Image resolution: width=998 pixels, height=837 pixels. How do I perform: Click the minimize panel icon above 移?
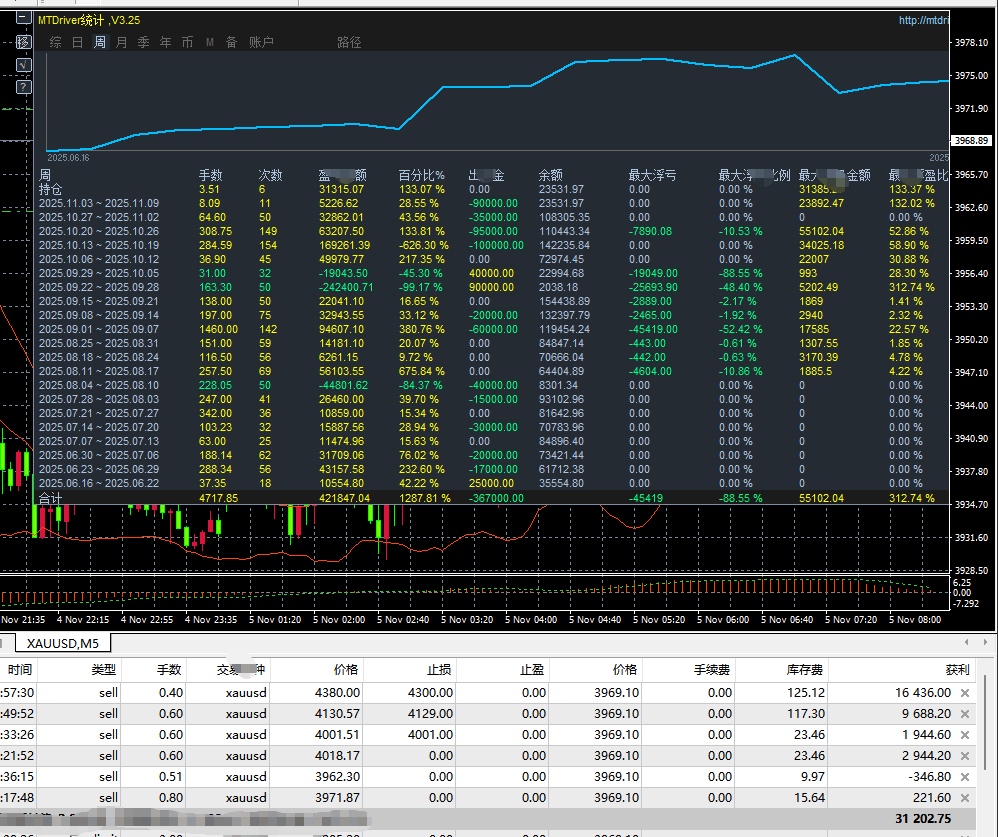pos(23,18)
